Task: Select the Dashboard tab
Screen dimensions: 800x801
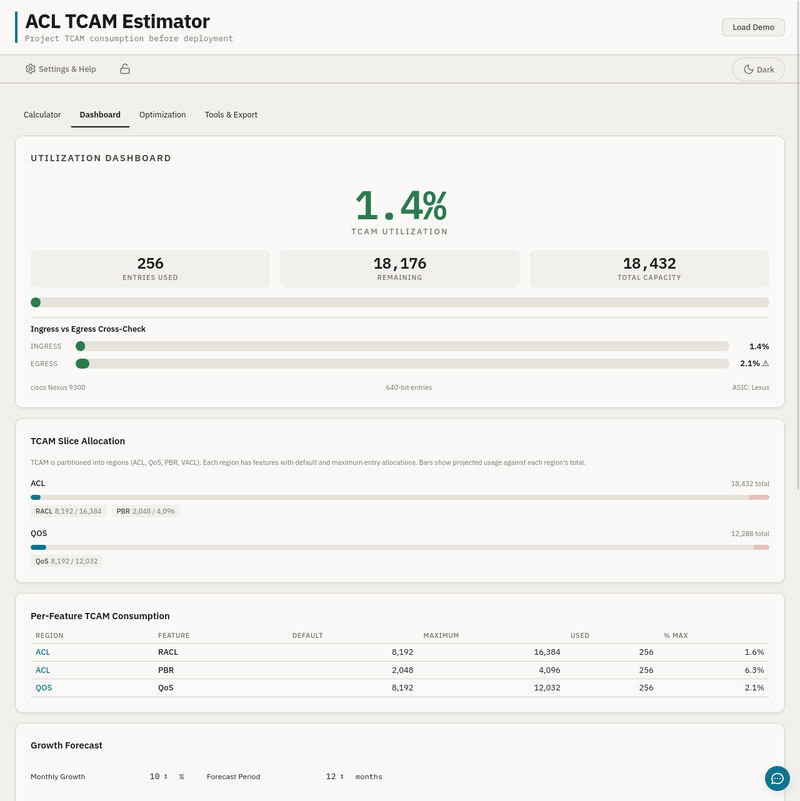Action: tap(100, 115)
